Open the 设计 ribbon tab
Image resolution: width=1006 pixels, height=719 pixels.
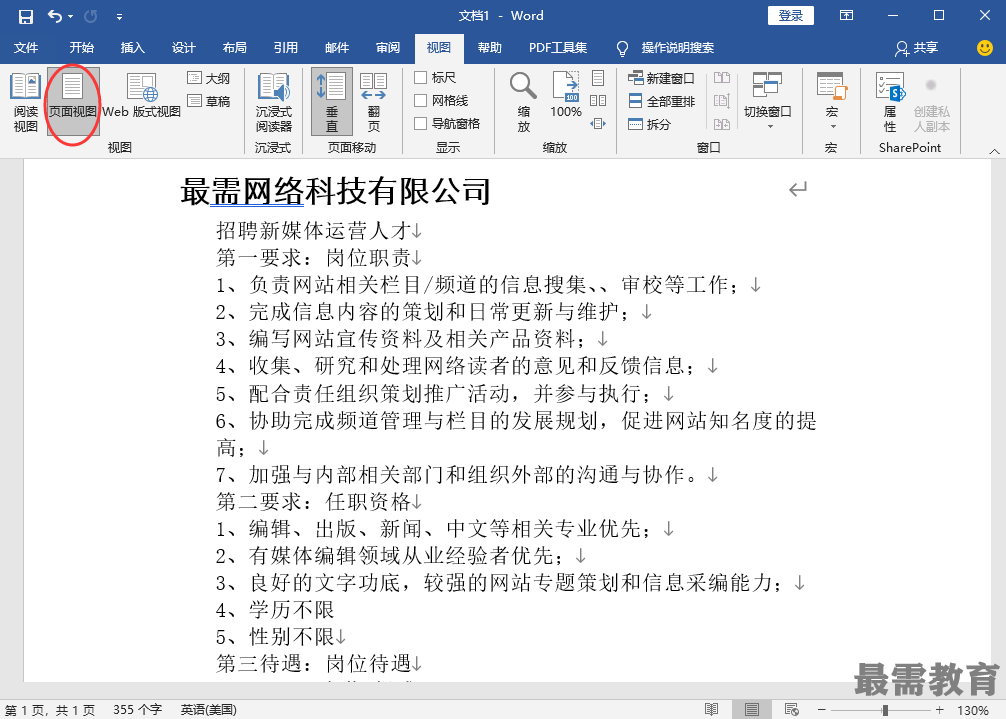[x=183, y=47]
